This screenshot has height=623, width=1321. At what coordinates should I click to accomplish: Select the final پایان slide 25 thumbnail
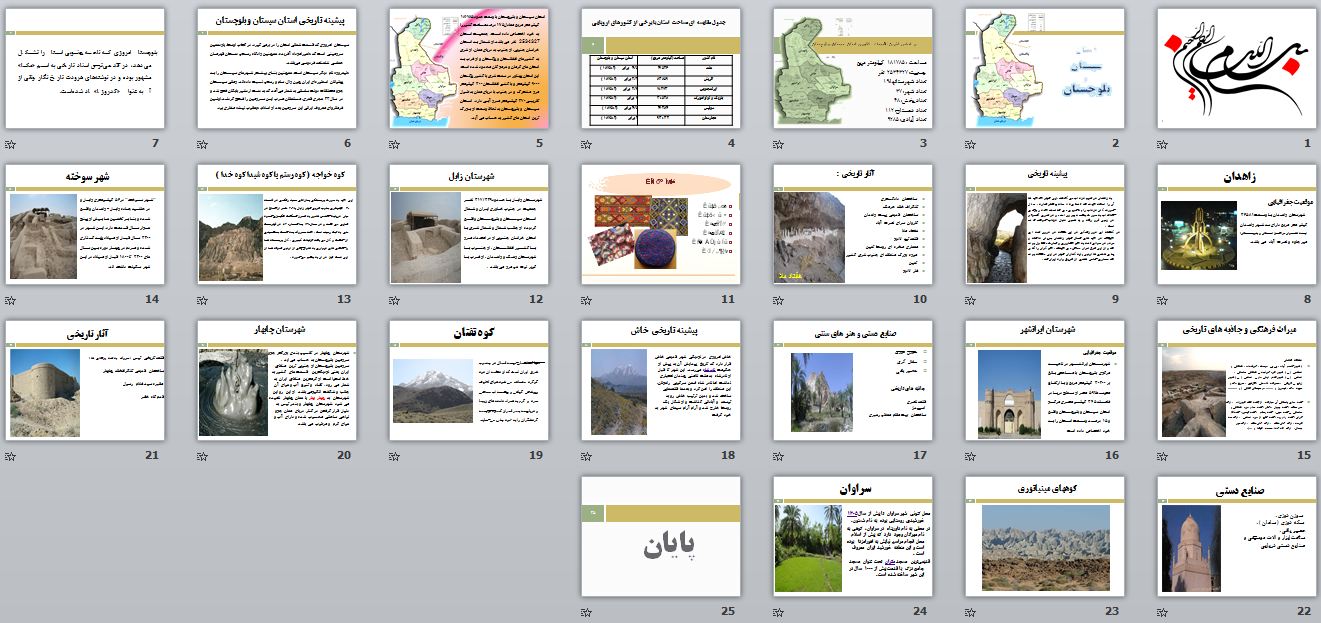tap(660, 537)
